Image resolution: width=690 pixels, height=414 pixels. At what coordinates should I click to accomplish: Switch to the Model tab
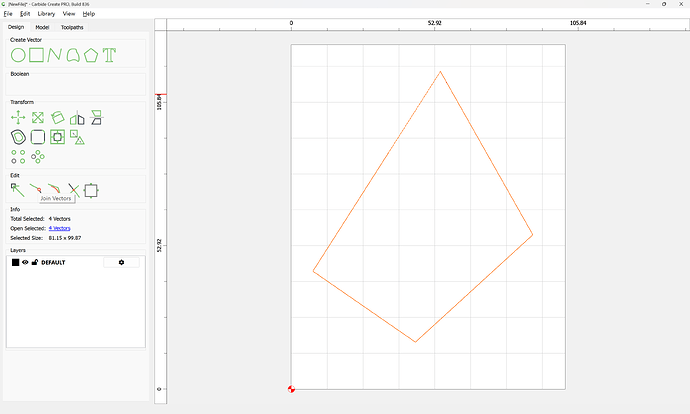click(x=42, y=27)
